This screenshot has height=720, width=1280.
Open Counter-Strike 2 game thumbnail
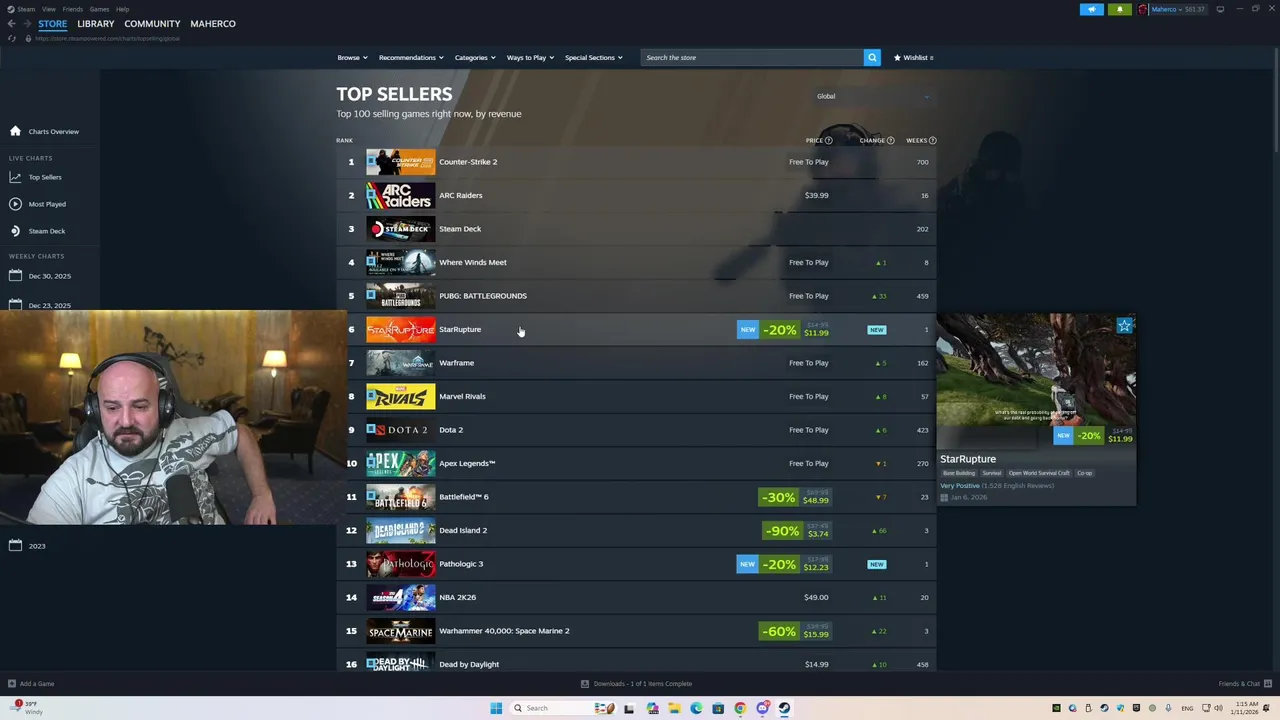[400, 162]
